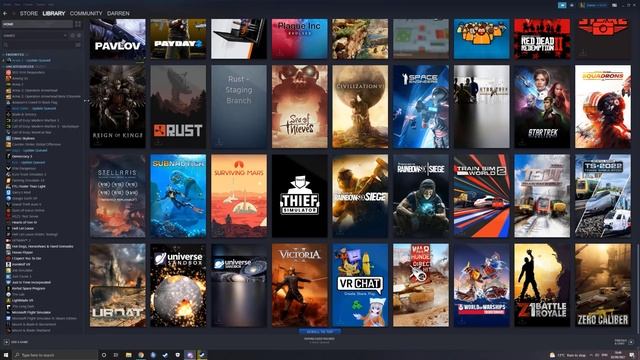Open Surviving Mars cover

[239, 196]
